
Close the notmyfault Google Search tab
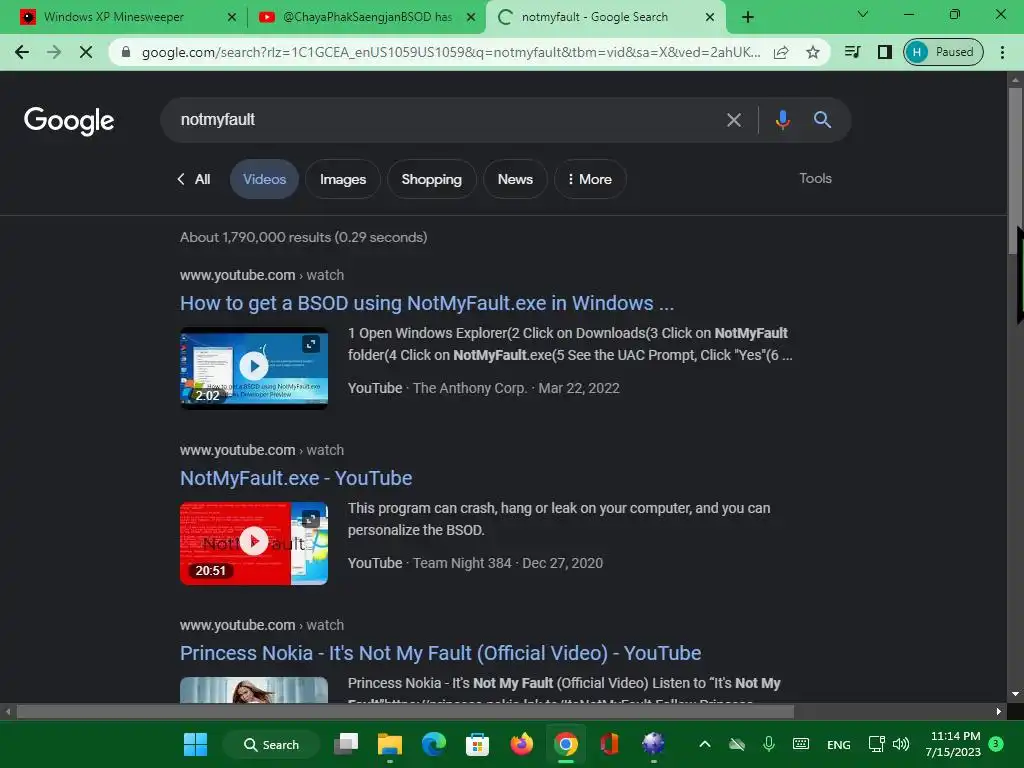710,18
